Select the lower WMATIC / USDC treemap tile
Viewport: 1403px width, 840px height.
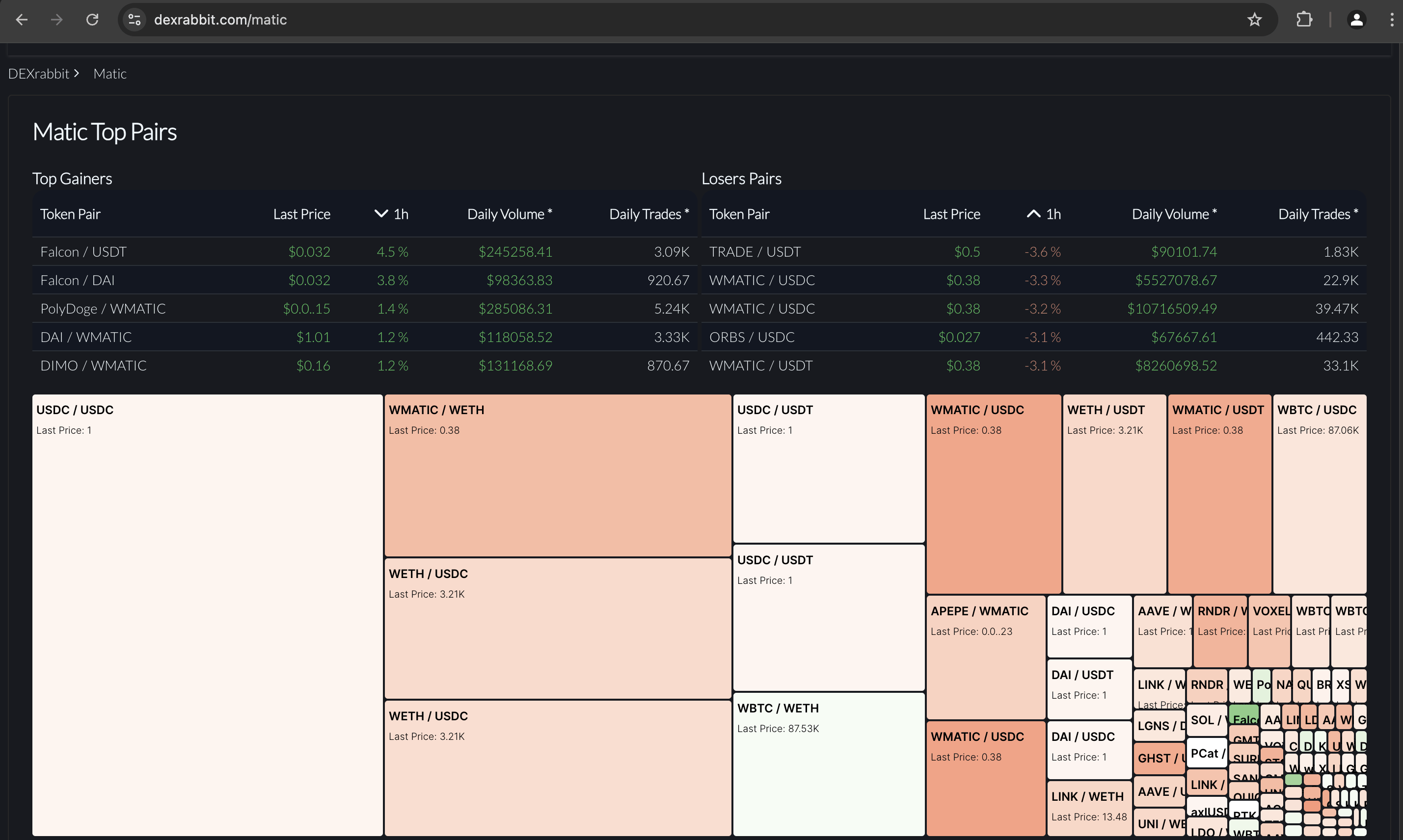986,778
